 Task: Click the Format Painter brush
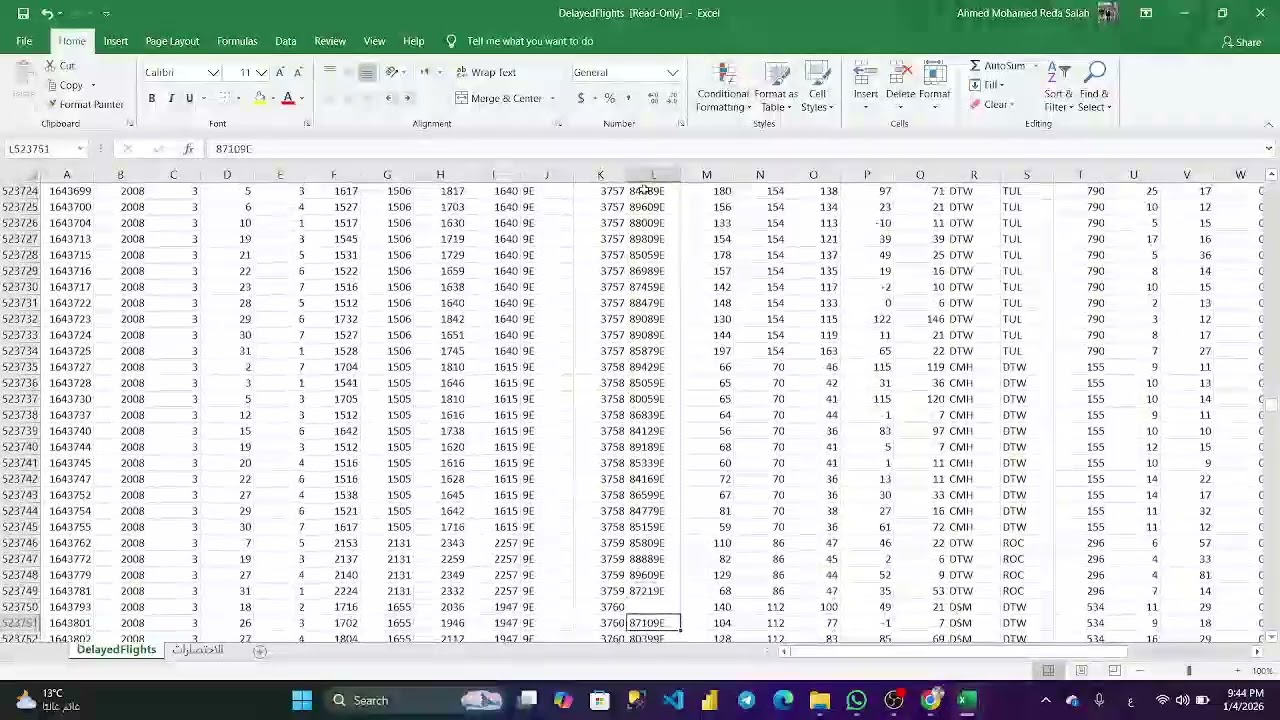(x=51, y=104)
